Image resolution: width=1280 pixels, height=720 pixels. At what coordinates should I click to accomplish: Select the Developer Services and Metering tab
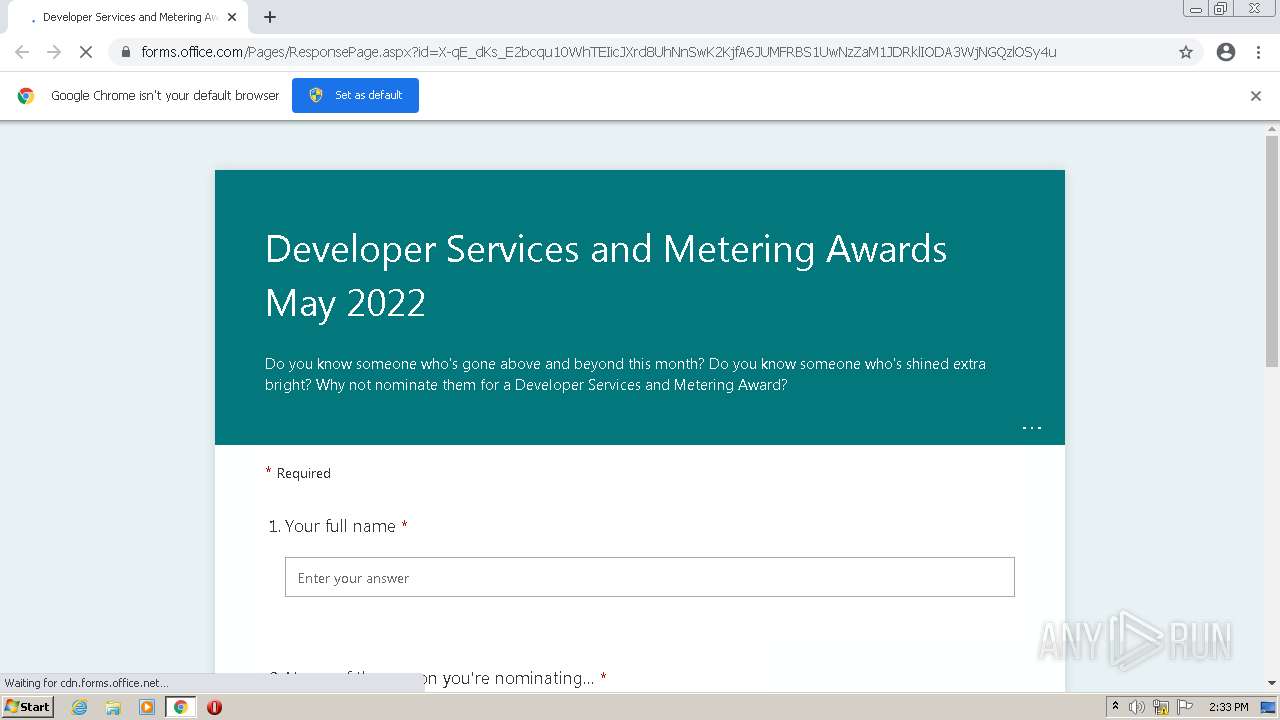130,17
